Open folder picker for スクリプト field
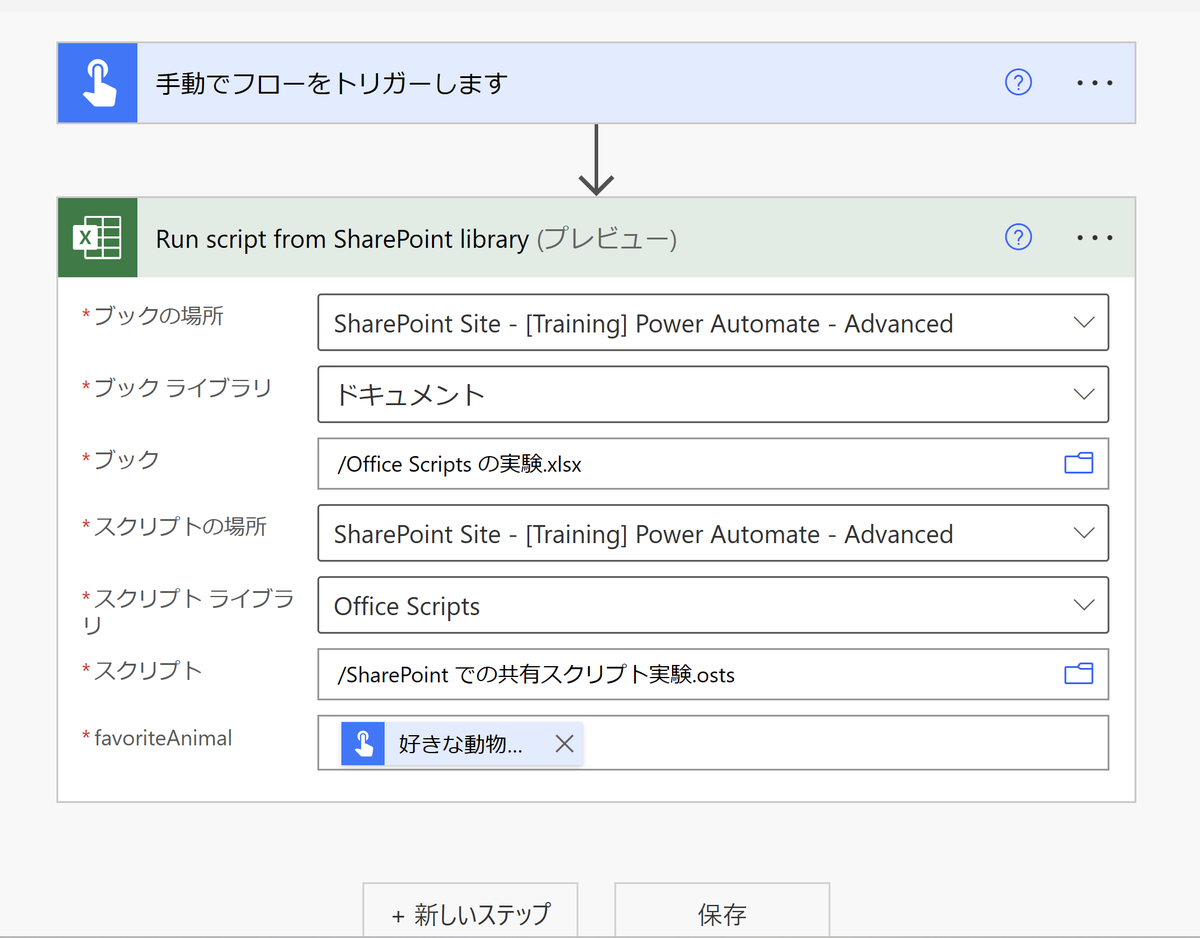Screen dimensions: 1200x938 click(1078, 674)
